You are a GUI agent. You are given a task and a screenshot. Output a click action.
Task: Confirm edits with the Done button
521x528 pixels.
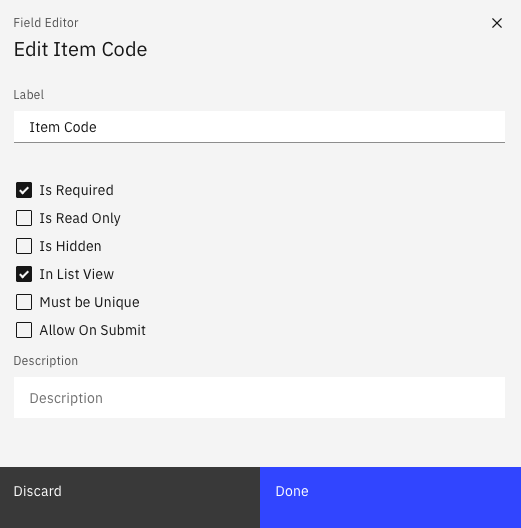tap(390, 497)
